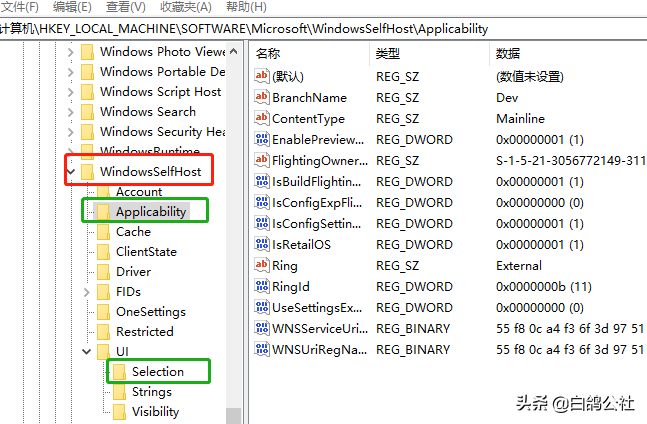
Task: Select the IsRetailOS DWORD value icon
Action: (262, 245)
